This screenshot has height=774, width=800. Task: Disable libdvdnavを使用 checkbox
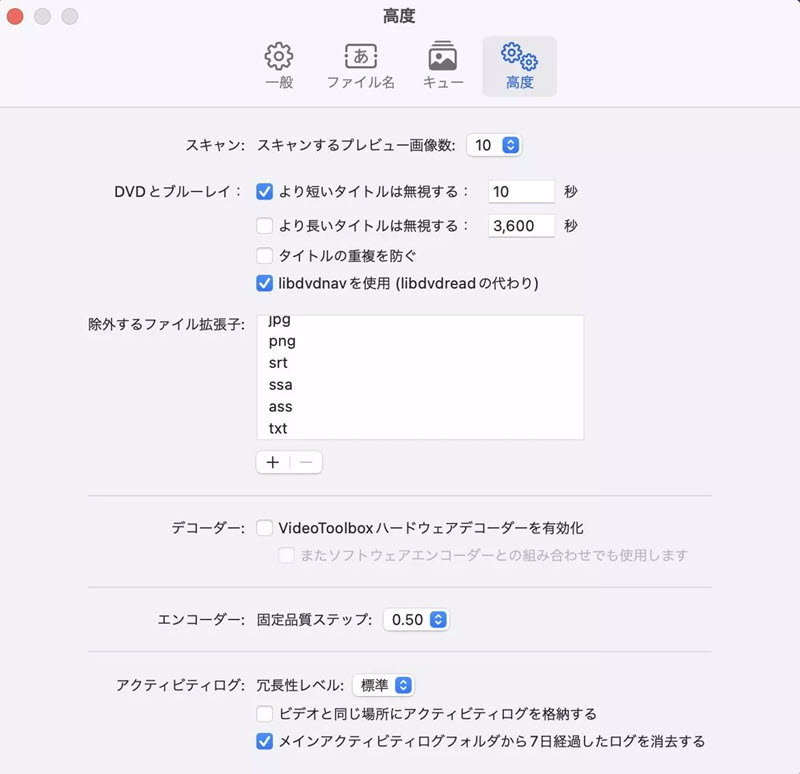pos(265,283)
